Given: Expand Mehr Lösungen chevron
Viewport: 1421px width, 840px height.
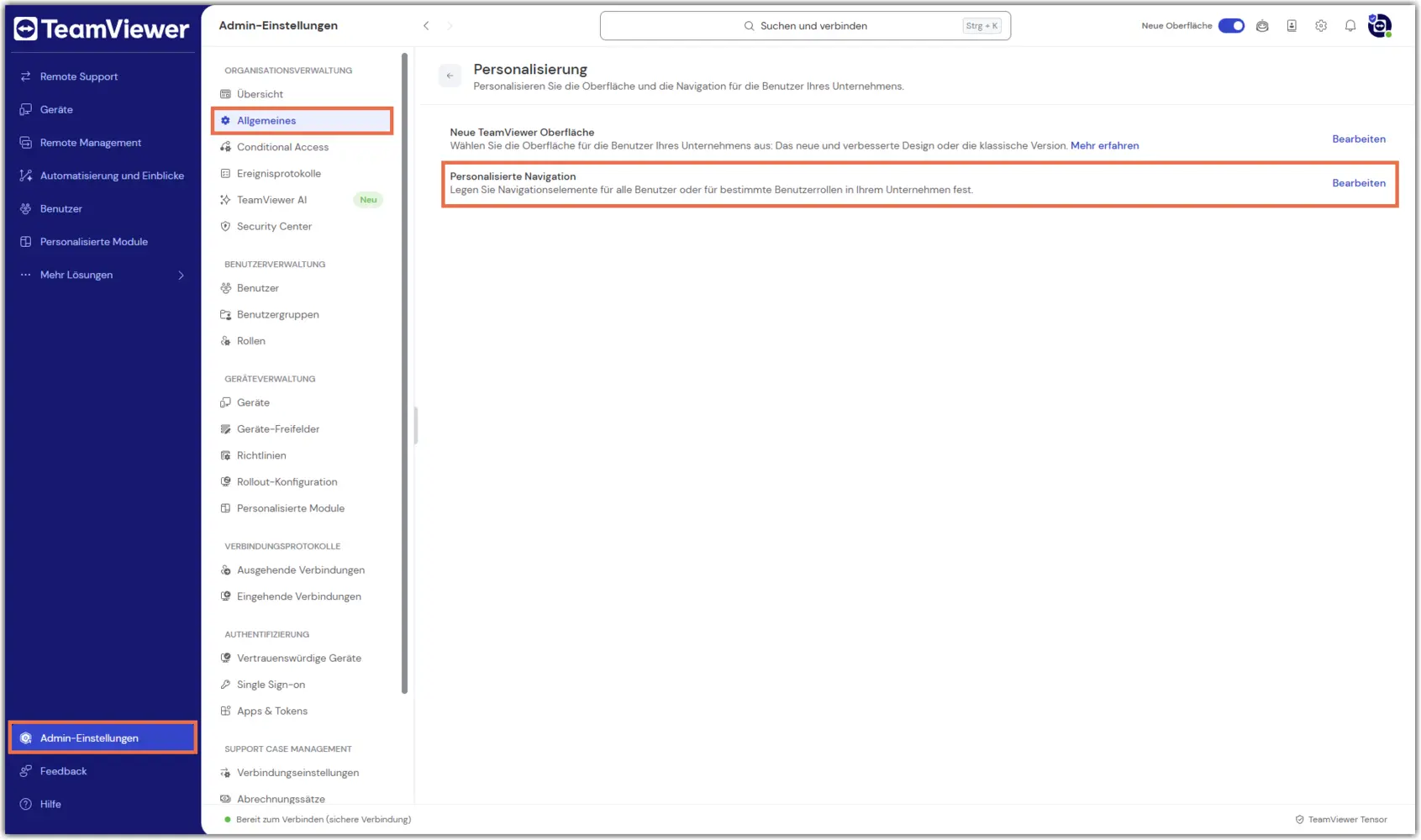Looking at the screenshot, I should [x=181, y=275].
